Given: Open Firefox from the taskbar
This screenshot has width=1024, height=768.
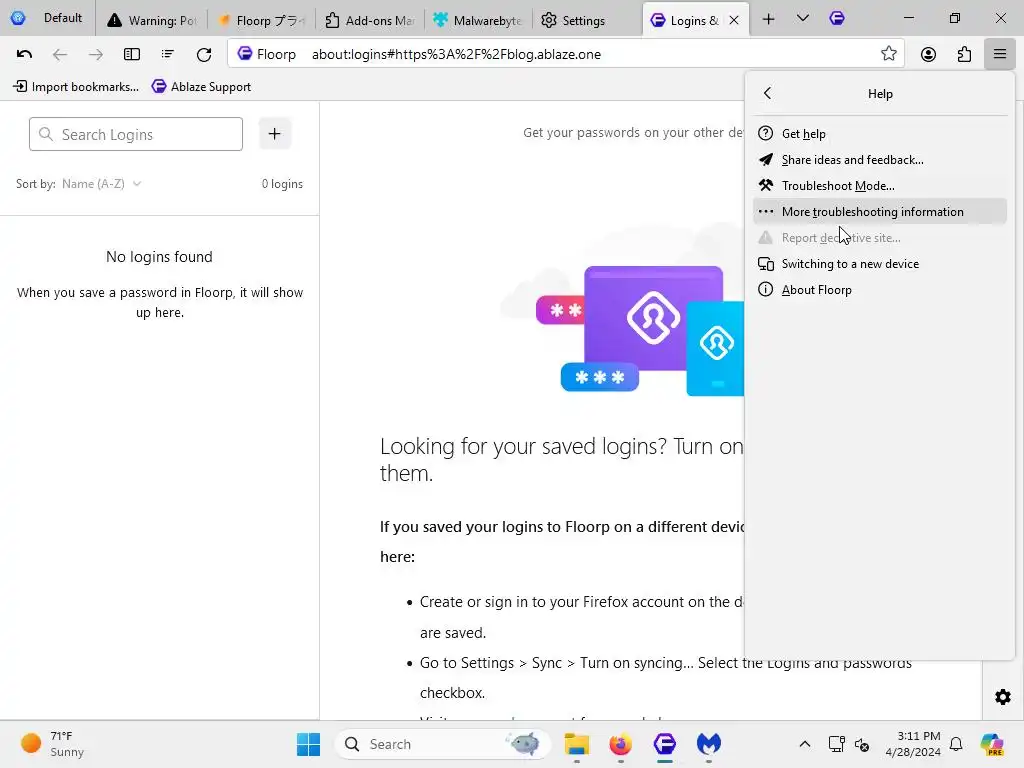Looking at the screenshot, I should point(620,744).
